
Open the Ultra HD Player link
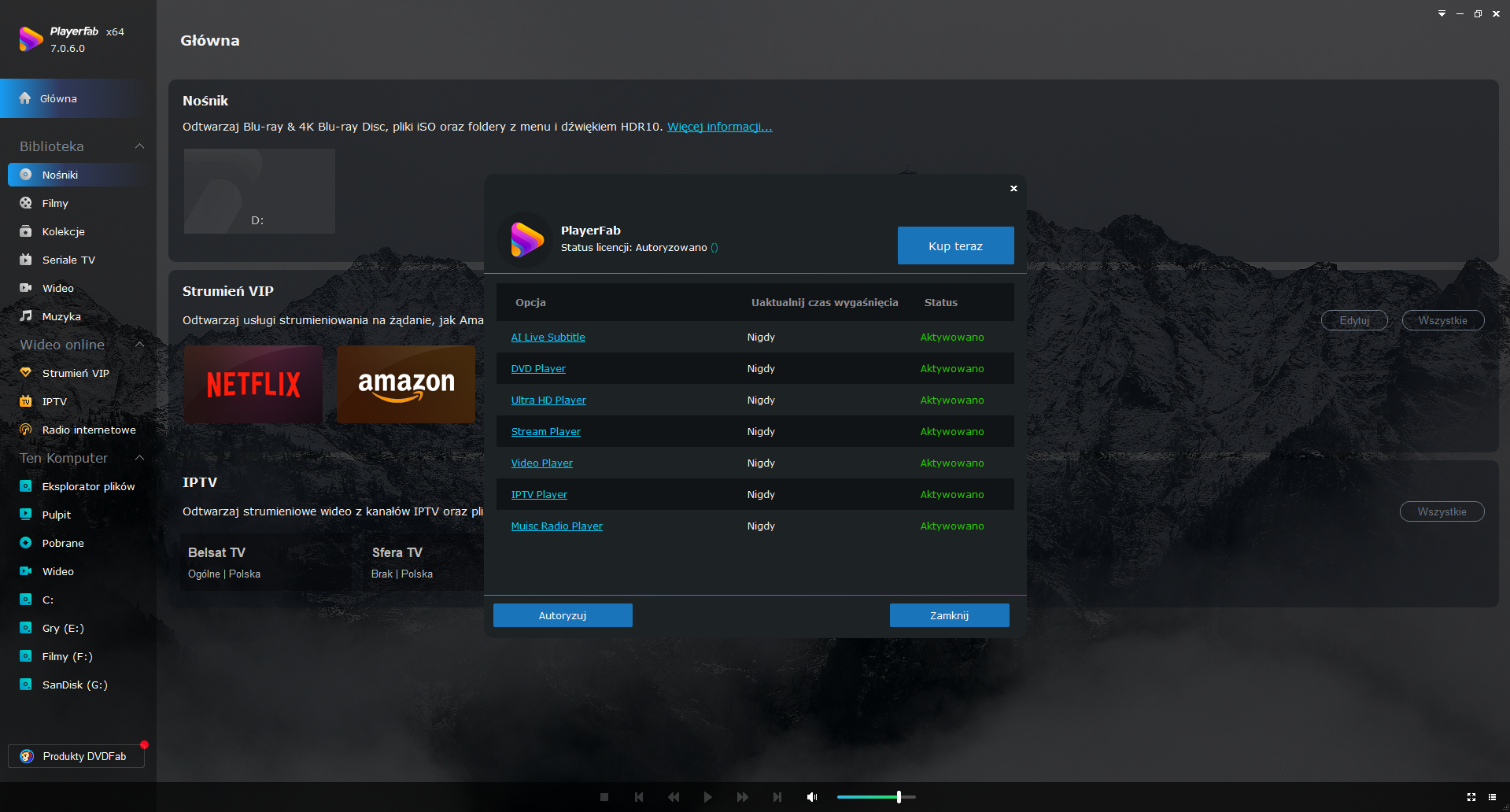pos(548,400)
